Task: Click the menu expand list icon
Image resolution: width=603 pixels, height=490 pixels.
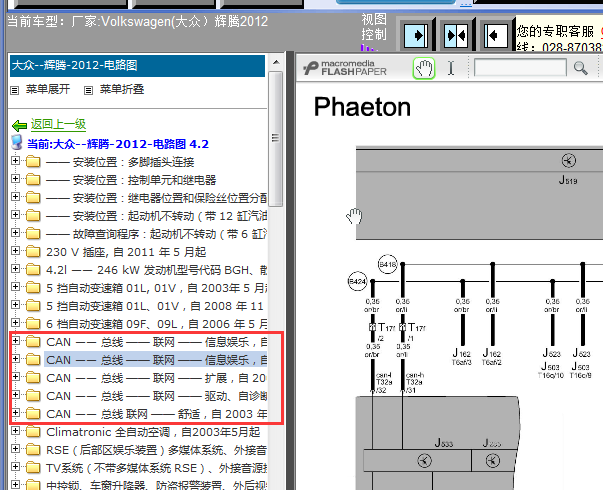Action: point(15,90)
